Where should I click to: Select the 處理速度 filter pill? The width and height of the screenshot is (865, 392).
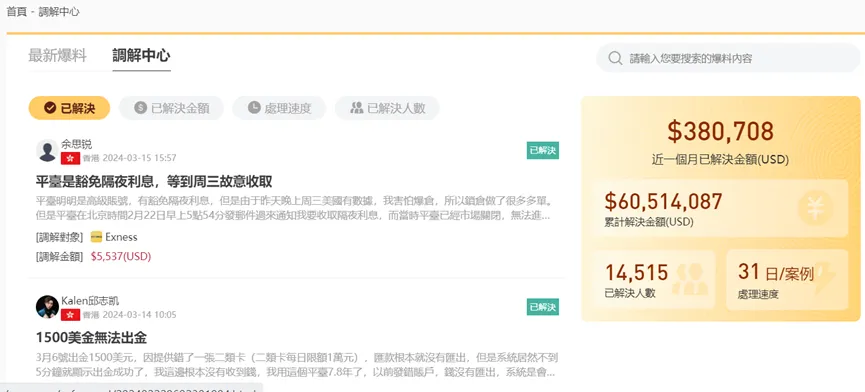coord(279,108)
